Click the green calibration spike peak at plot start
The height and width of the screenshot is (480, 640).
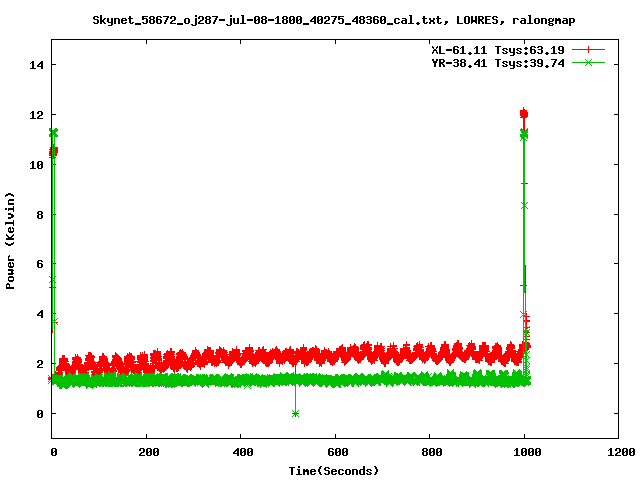pyautogui.click(x=53, y=133)
